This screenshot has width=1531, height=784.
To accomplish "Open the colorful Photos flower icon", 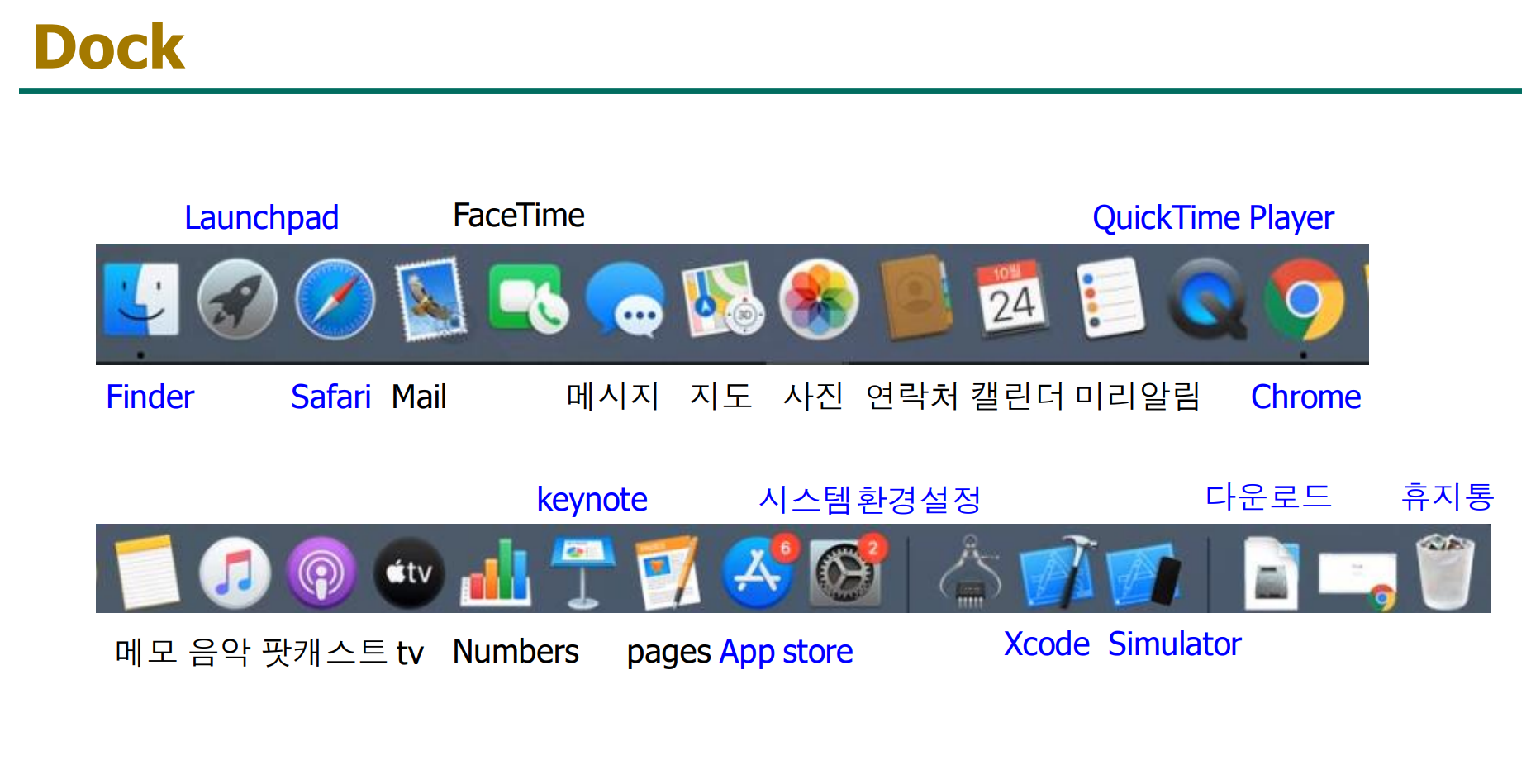I will (x=819, y=299).
